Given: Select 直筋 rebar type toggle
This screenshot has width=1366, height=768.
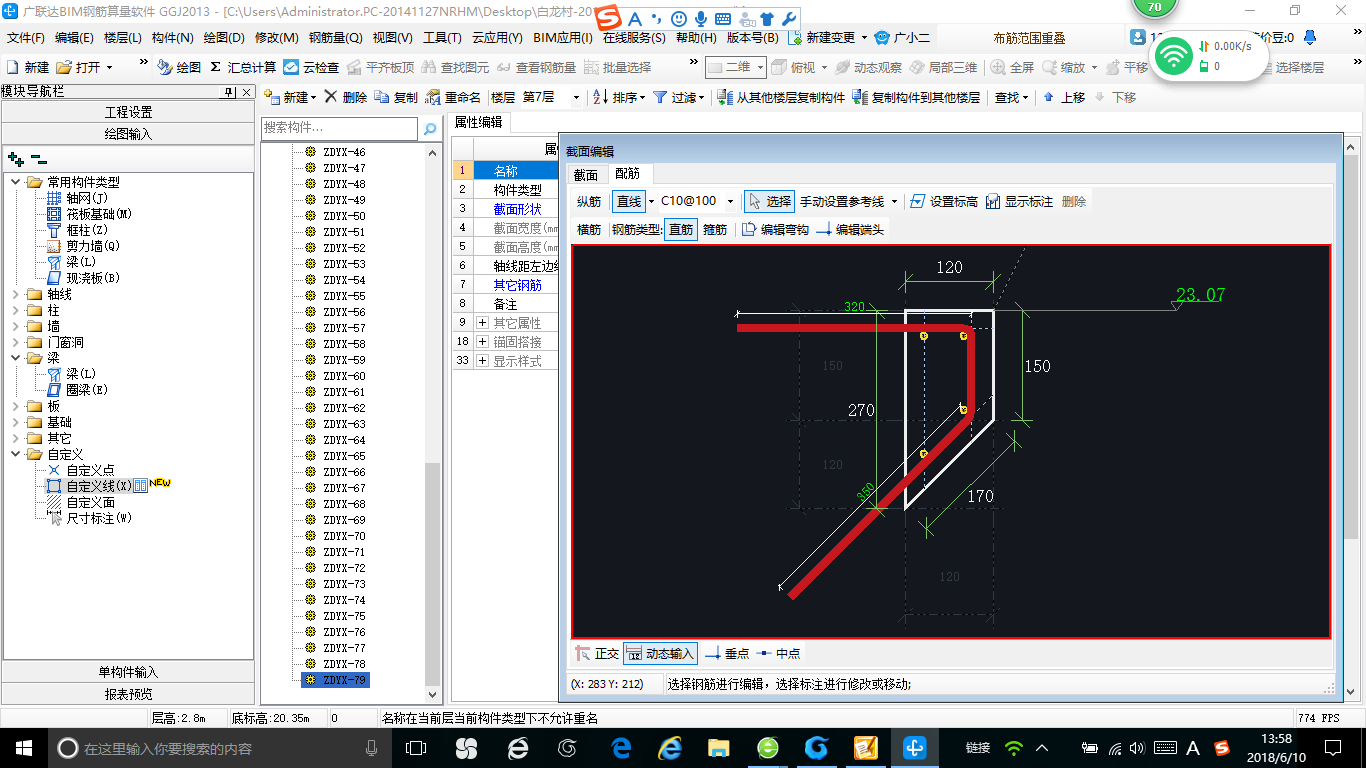Looking at the screenshot, I should [x=681, y=229].
